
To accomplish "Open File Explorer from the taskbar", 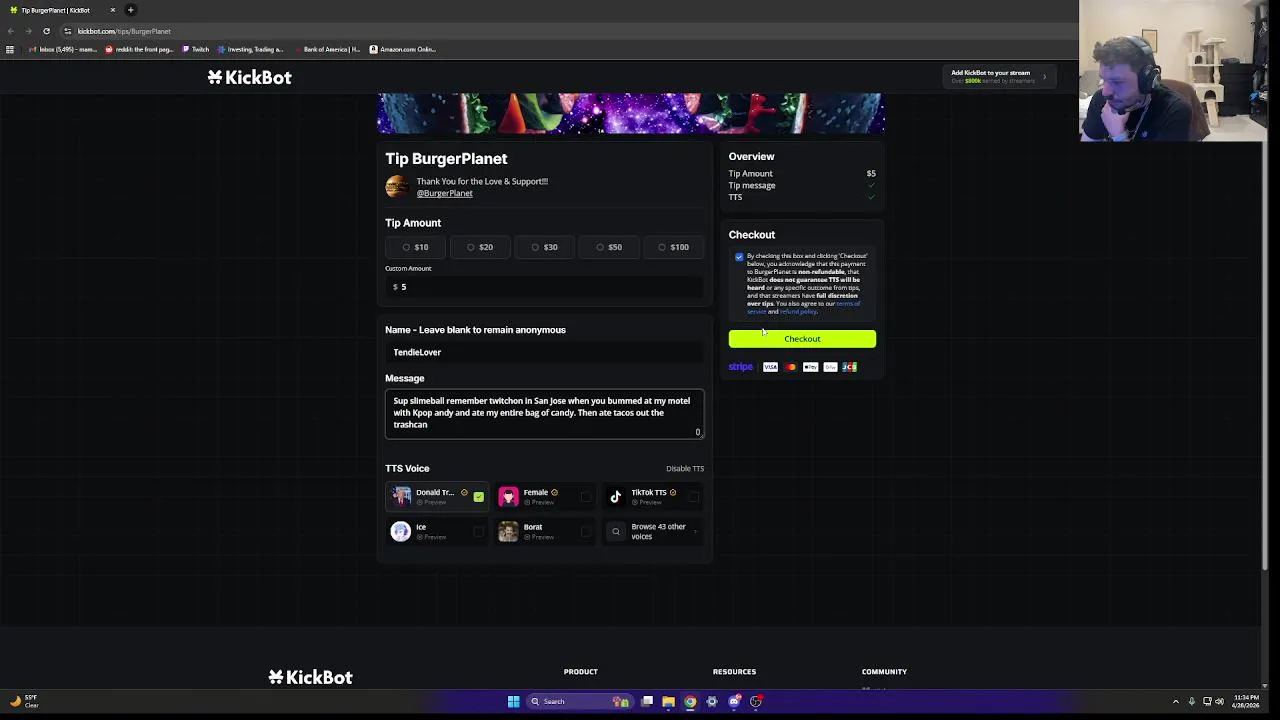I will (x=668, y=701).
